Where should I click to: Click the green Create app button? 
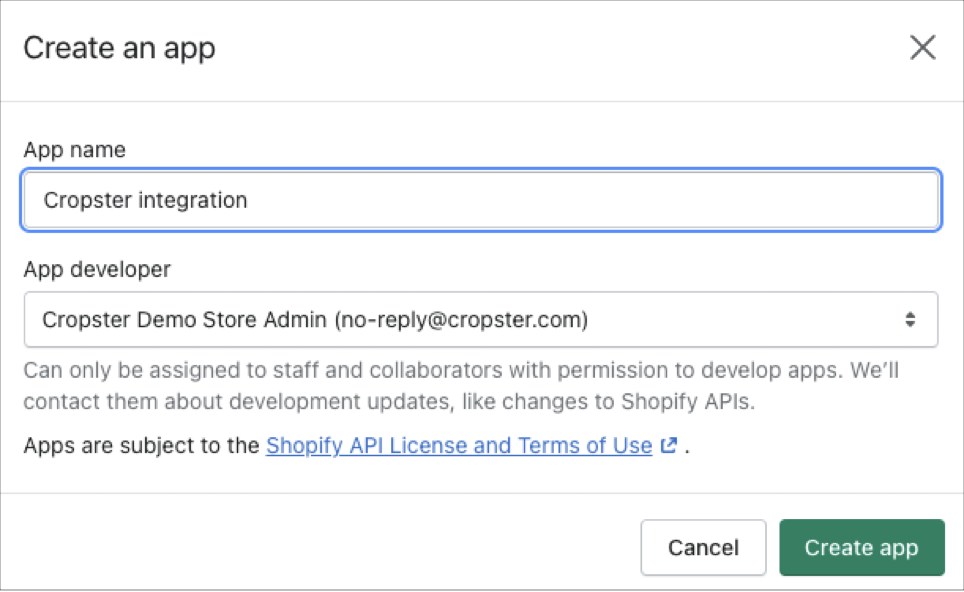(x=861, y=547)
